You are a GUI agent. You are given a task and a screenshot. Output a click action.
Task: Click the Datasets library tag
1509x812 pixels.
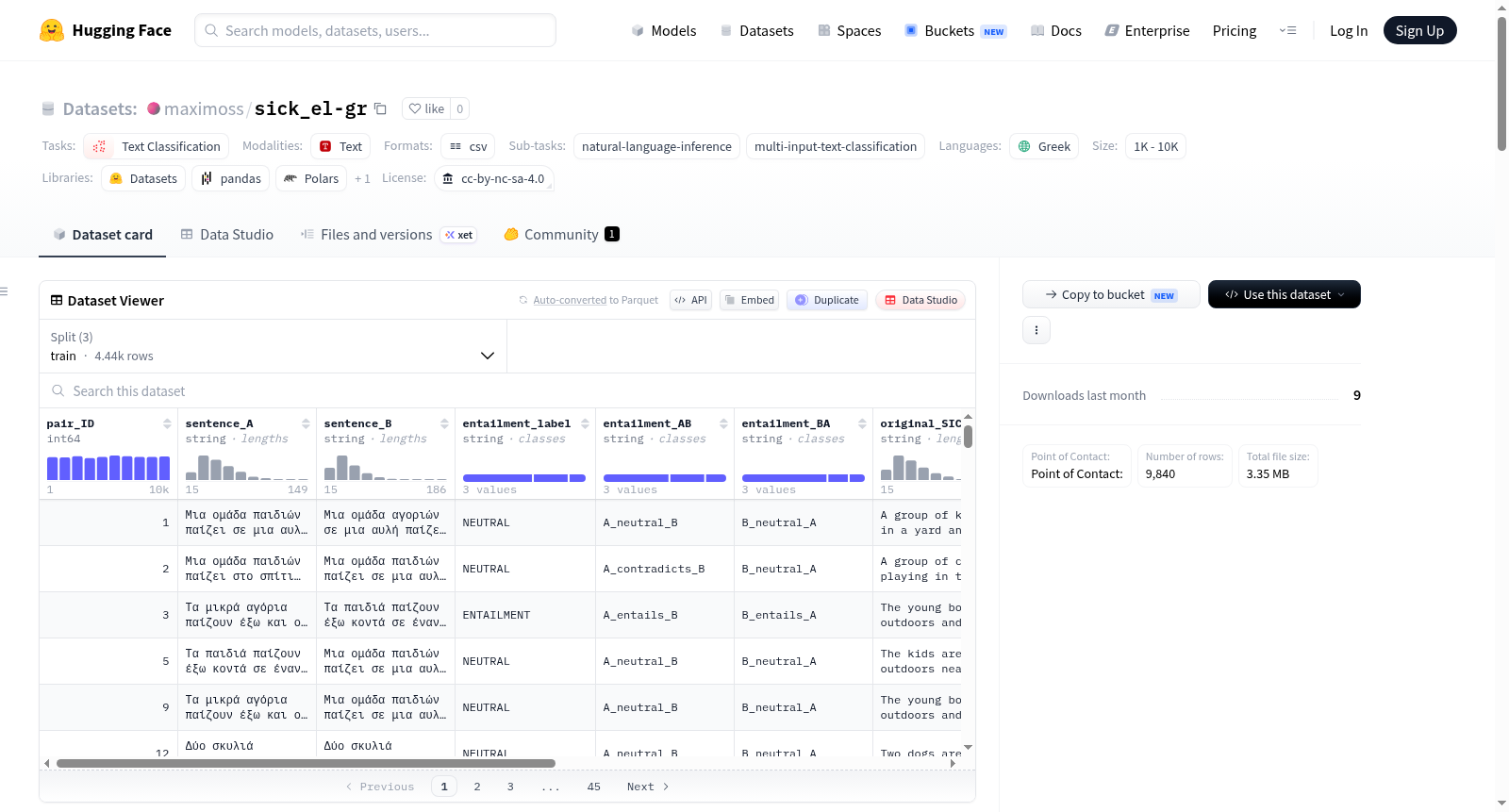(x=143, y=178)
